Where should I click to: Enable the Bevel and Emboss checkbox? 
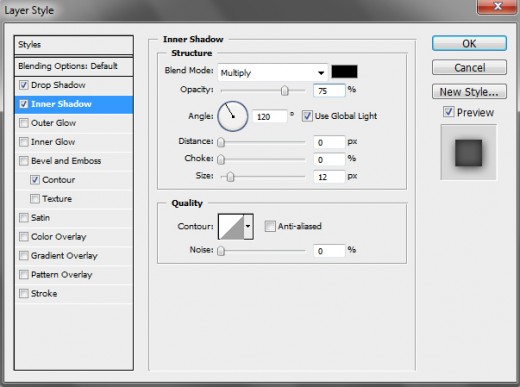coord(24,161)
